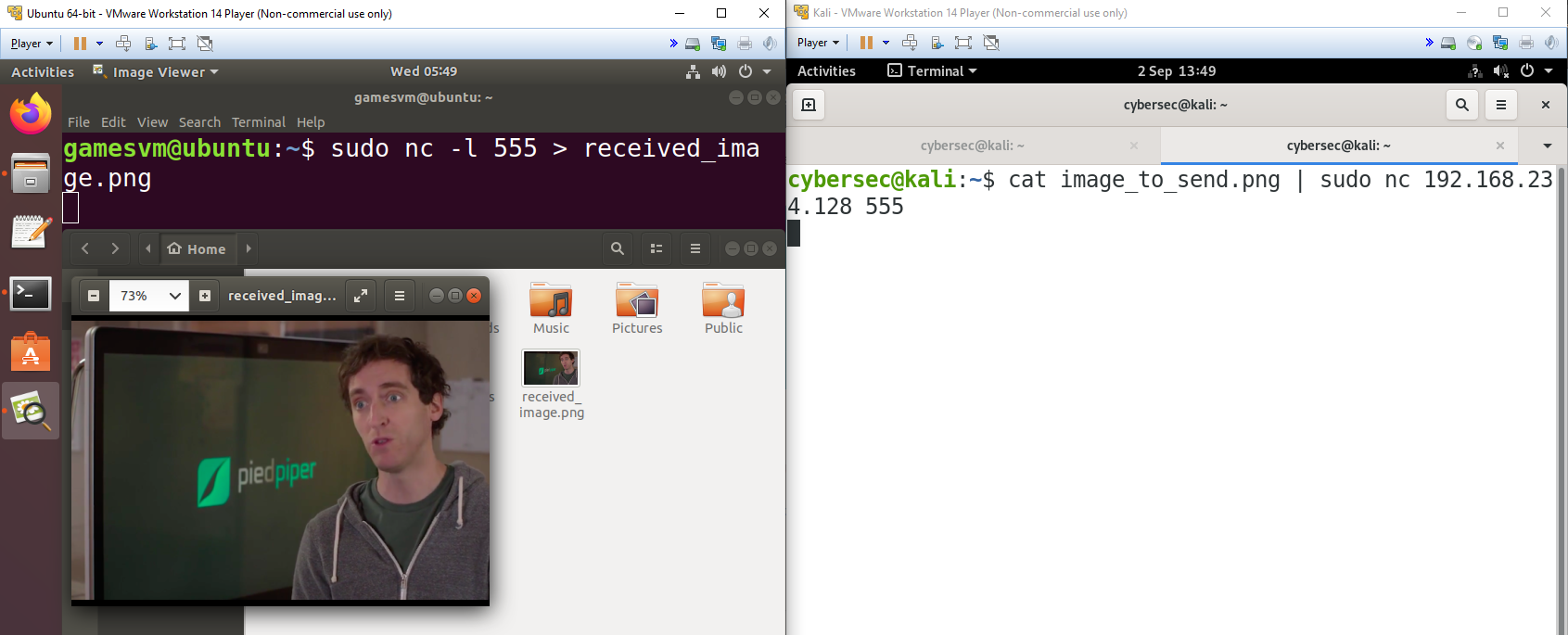The image size is (1568, 635).
Task: Open the Terminal menu in Ubuntu terminal
Action: (x=259, y=122)
